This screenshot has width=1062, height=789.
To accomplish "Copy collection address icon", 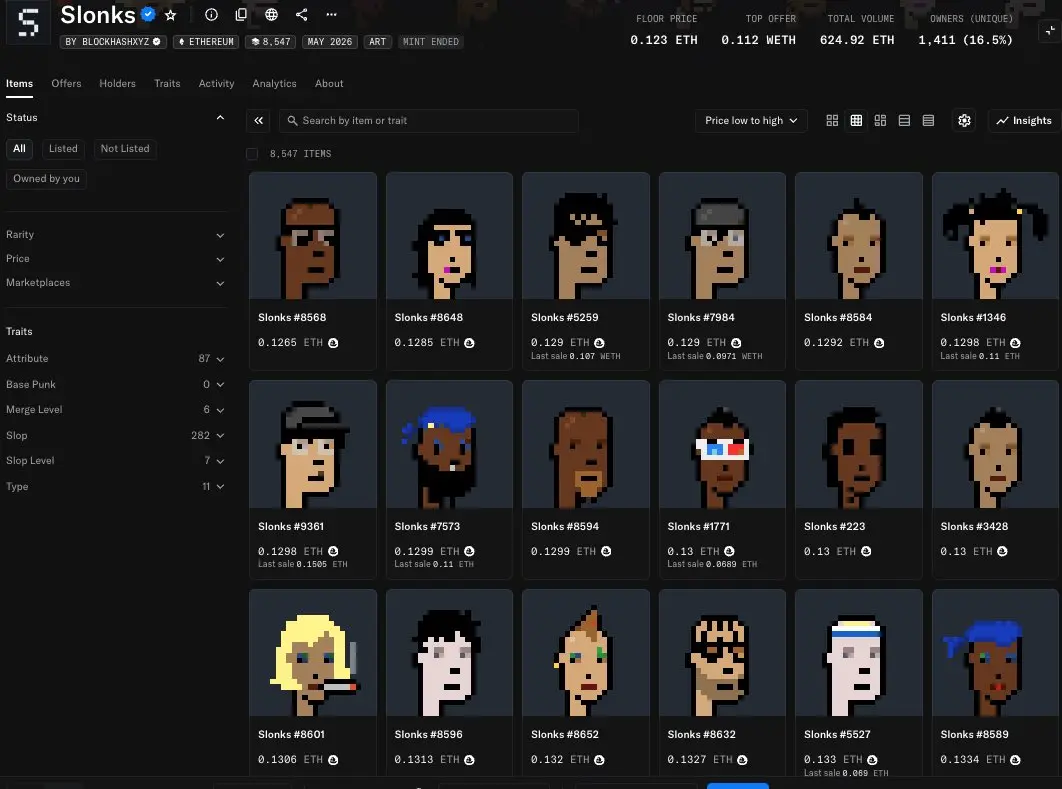I will (240, 15).
